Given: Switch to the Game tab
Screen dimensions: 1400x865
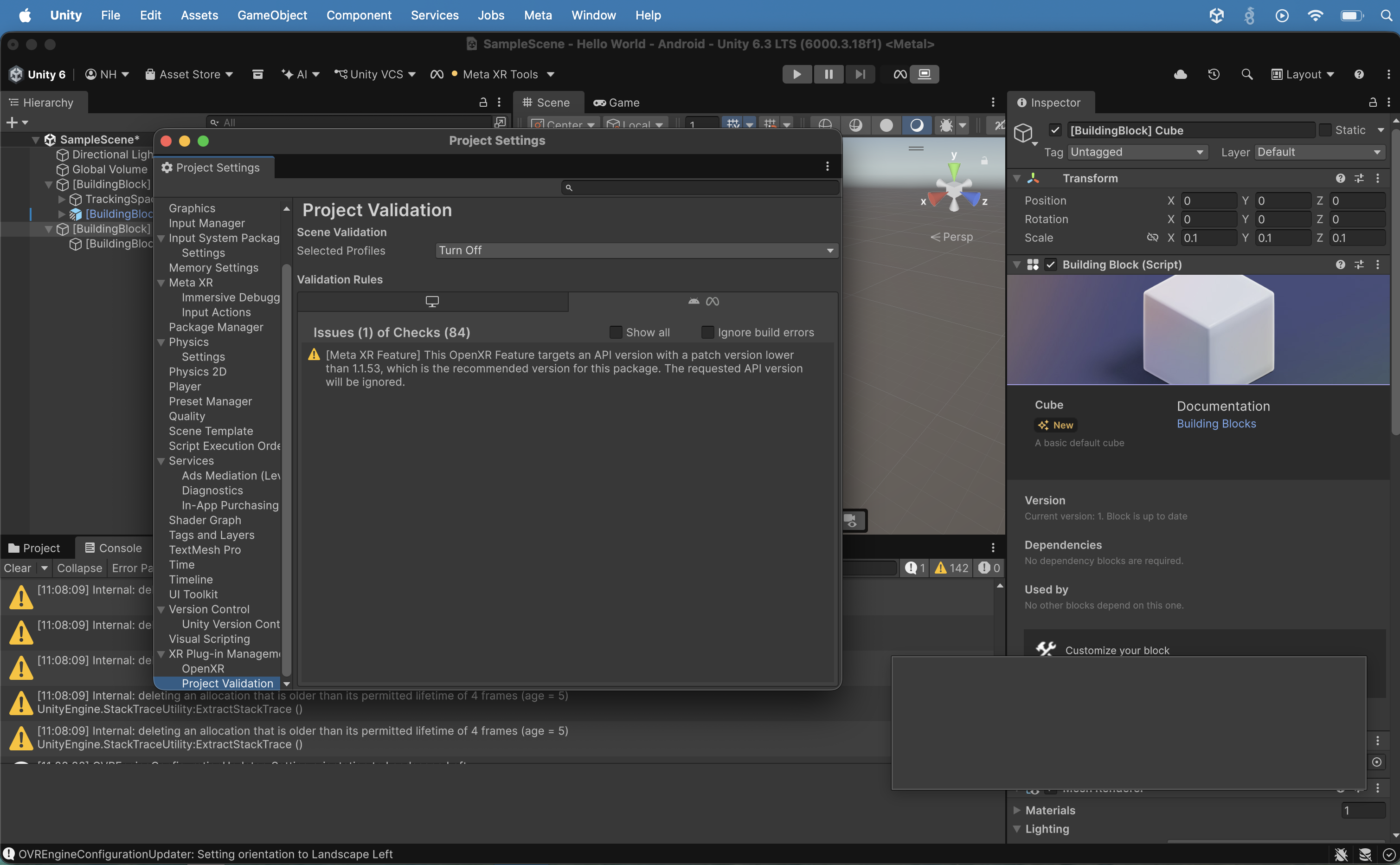Looking at the screenshot, I should point(617,103).
